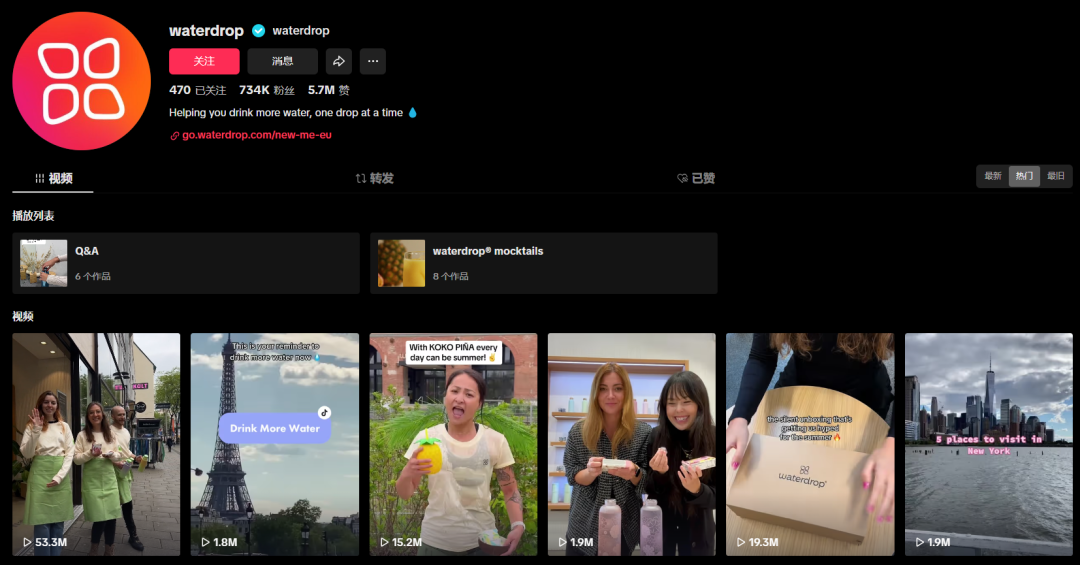This screenshot has width=1080, height=565.
Task: Click the pineapple mocktails playlist thumbnail
Action: tap(402, 263)
